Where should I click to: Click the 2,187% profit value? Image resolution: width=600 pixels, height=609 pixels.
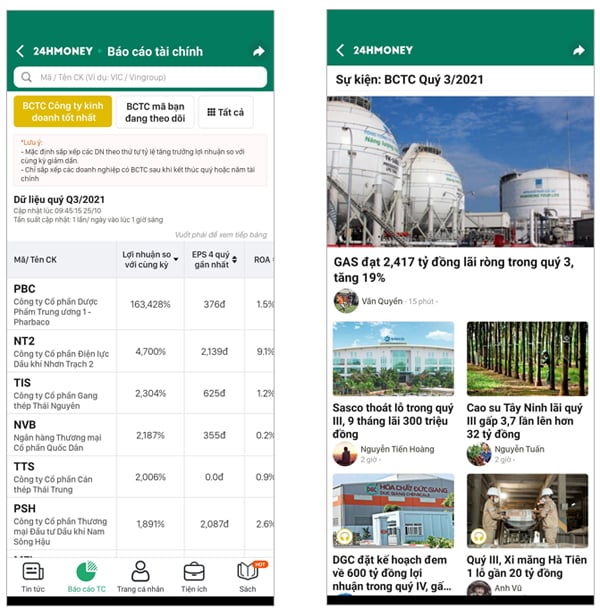coord(150,435)
